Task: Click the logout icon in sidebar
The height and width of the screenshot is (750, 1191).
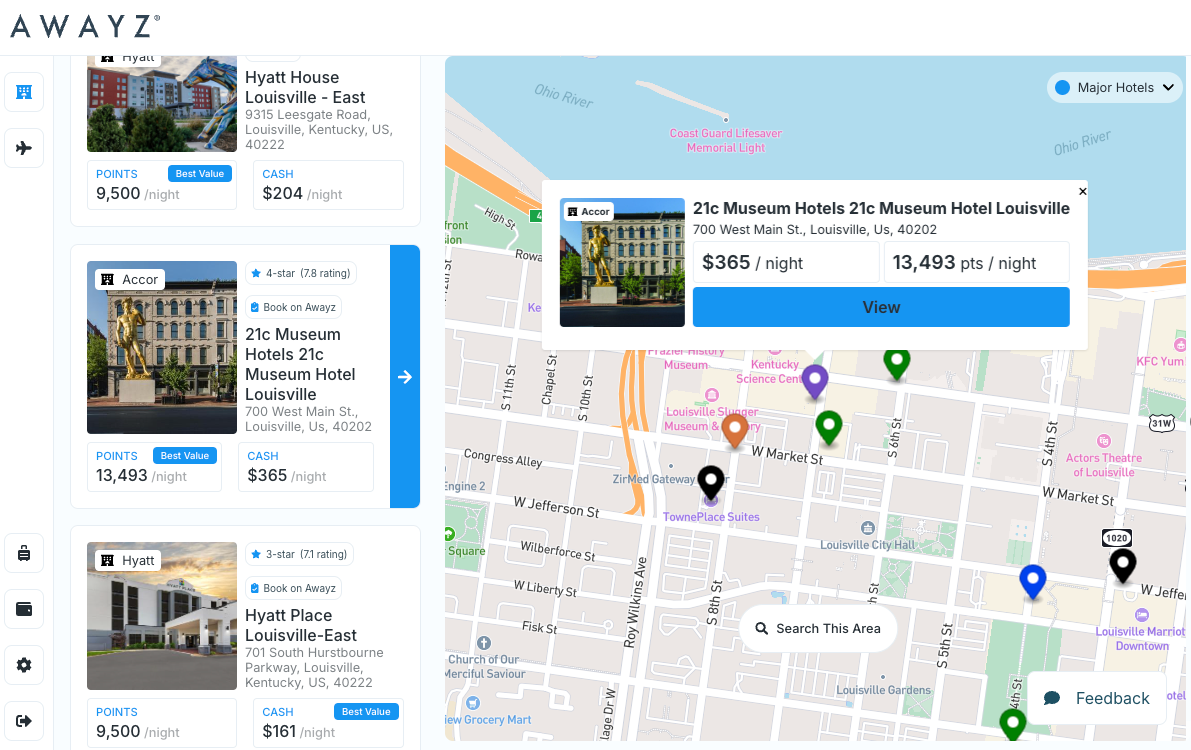Action: click(24, 720)
